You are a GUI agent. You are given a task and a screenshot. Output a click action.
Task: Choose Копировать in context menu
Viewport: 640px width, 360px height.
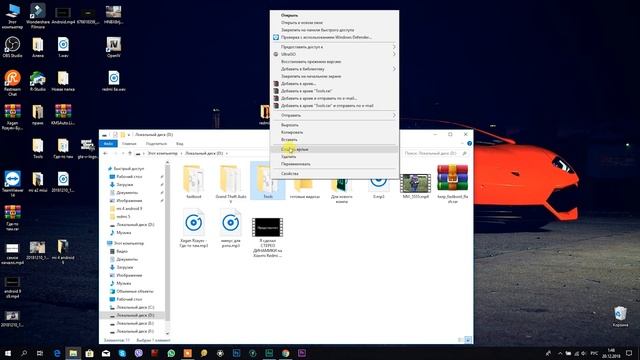coord(335,132)
